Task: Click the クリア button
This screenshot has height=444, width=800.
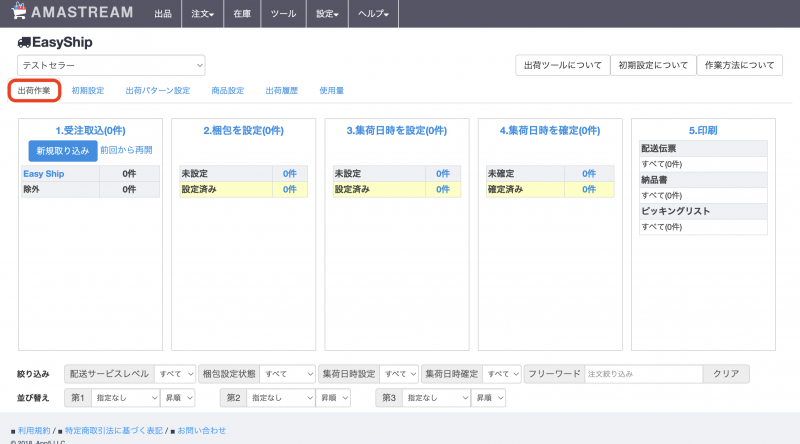Action: click(x=726, y=374)
